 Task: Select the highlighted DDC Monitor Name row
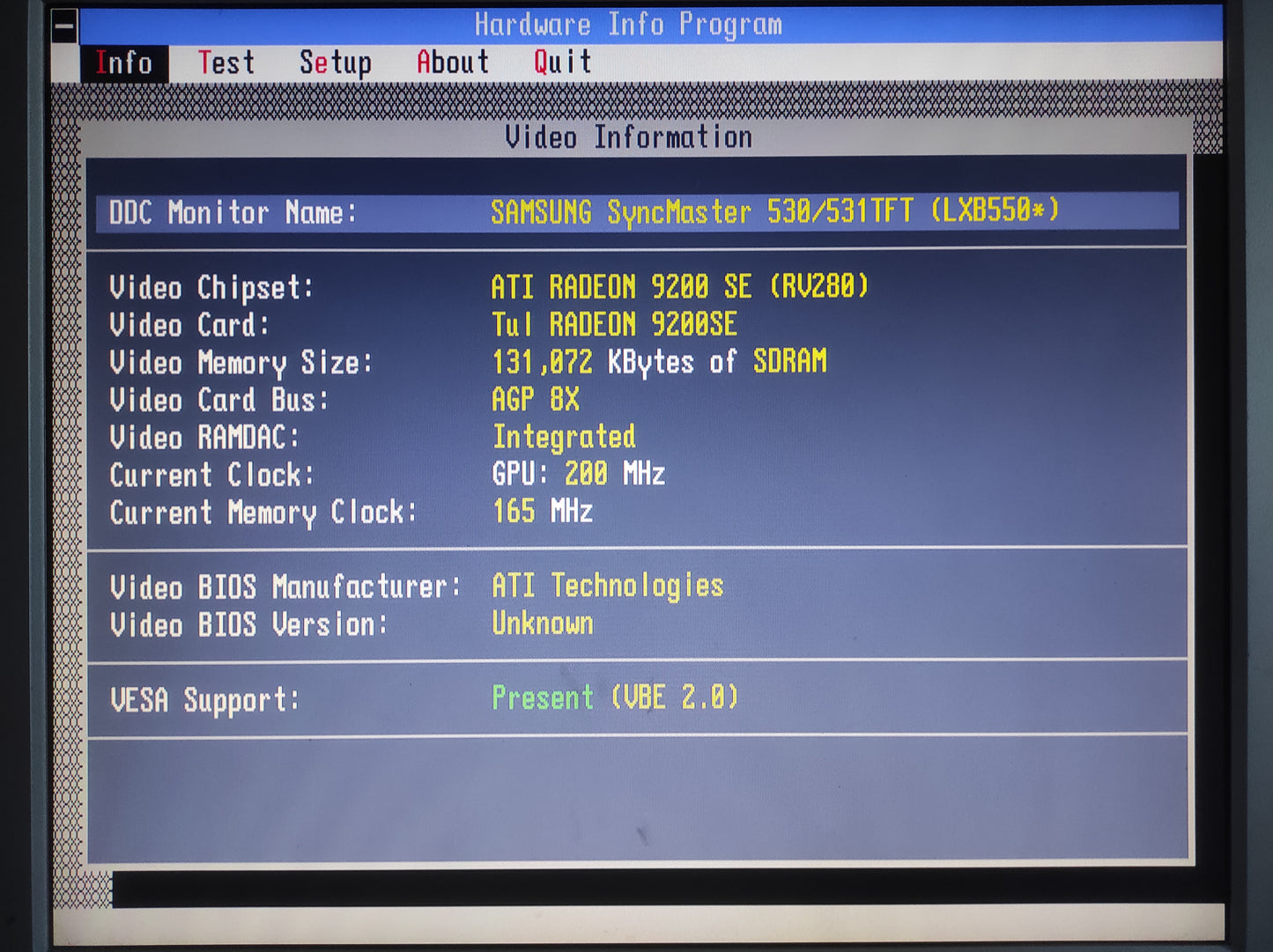coord(636,212)
